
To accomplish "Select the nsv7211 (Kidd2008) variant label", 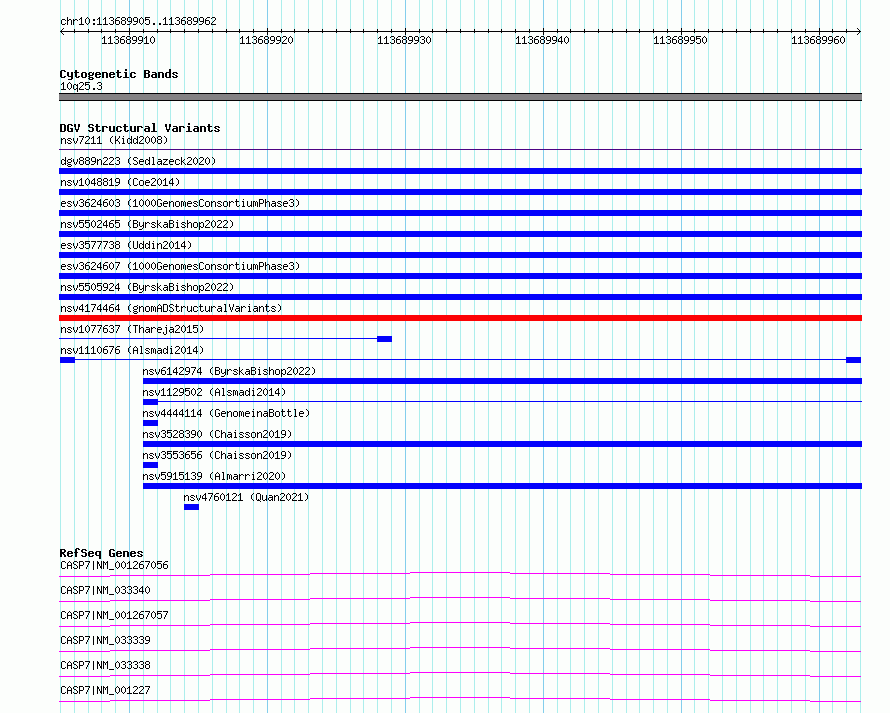I will tap(114, 141).
